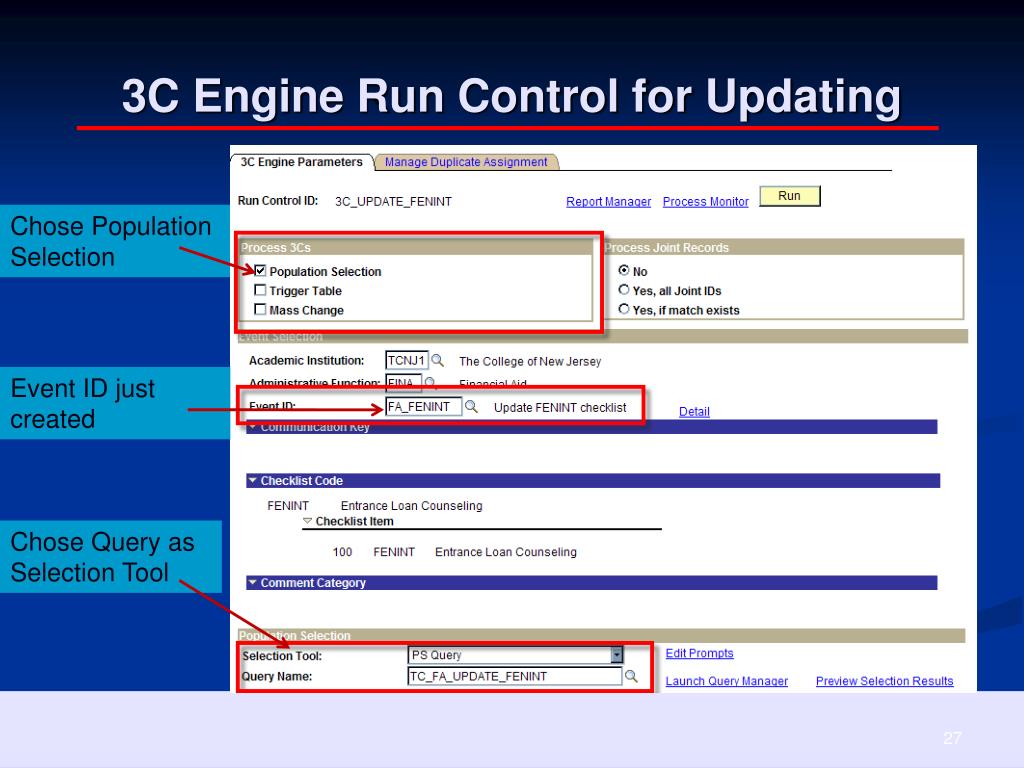The width and height of the screenshot is (1024, 768).
Task: Collapse the Communication Key section
Action: click(253, 427)
